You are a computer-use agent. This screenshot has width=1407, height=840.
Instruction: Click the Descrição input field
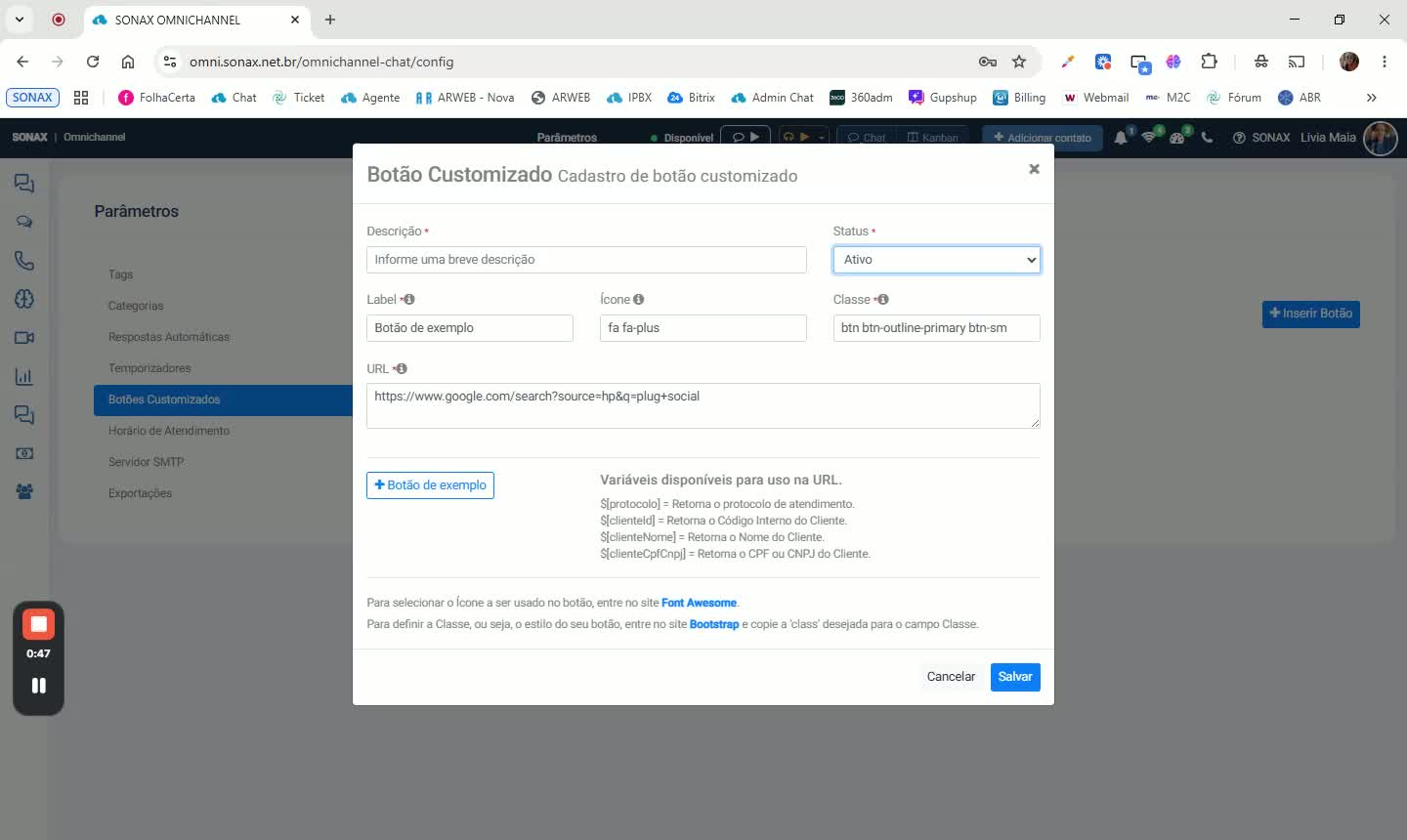586,260
